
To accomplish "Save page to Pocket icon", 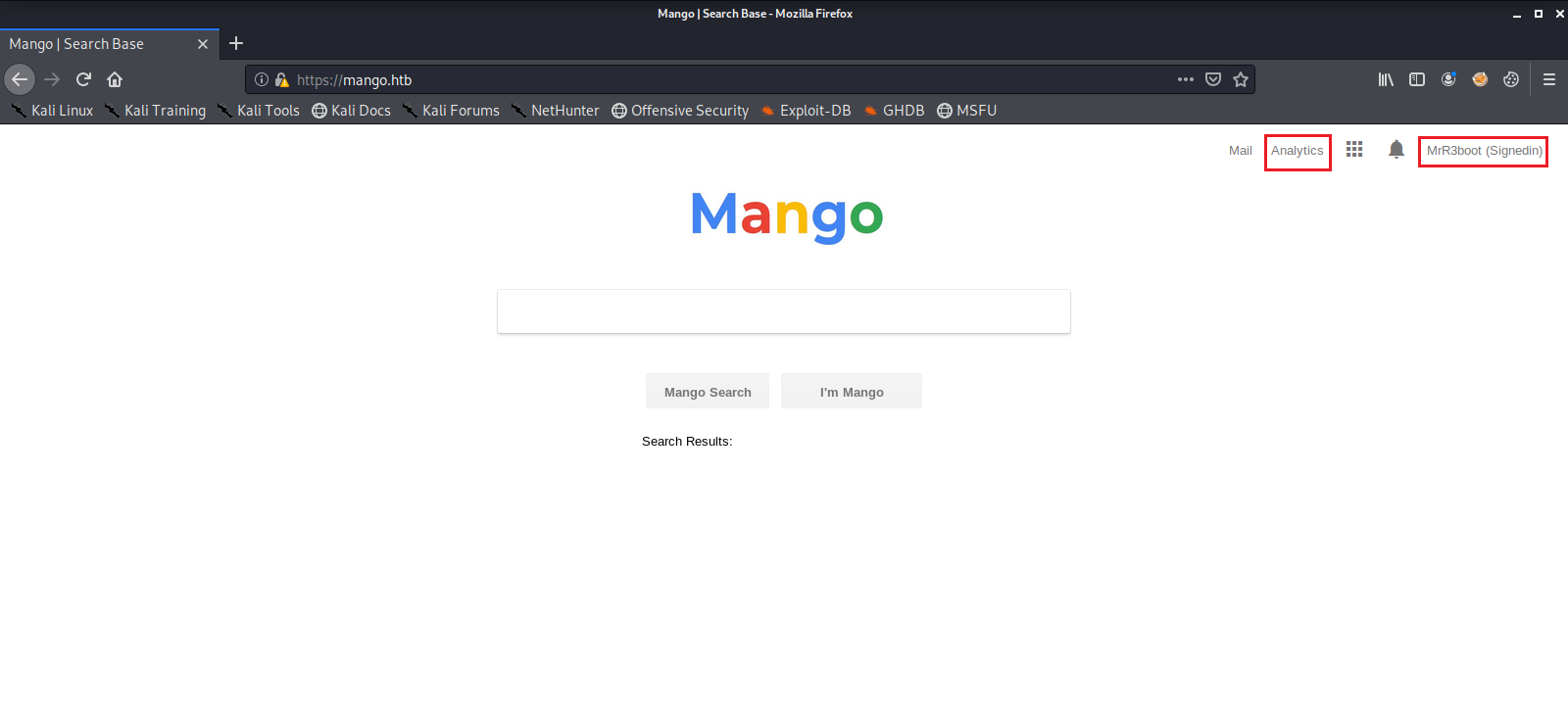I will tap(1213, 79).
